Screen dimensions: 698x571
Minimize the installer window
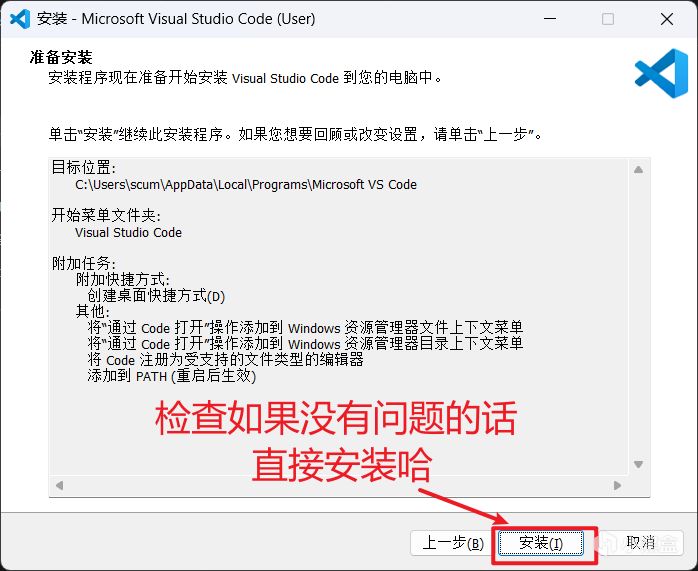click(550, 19)
